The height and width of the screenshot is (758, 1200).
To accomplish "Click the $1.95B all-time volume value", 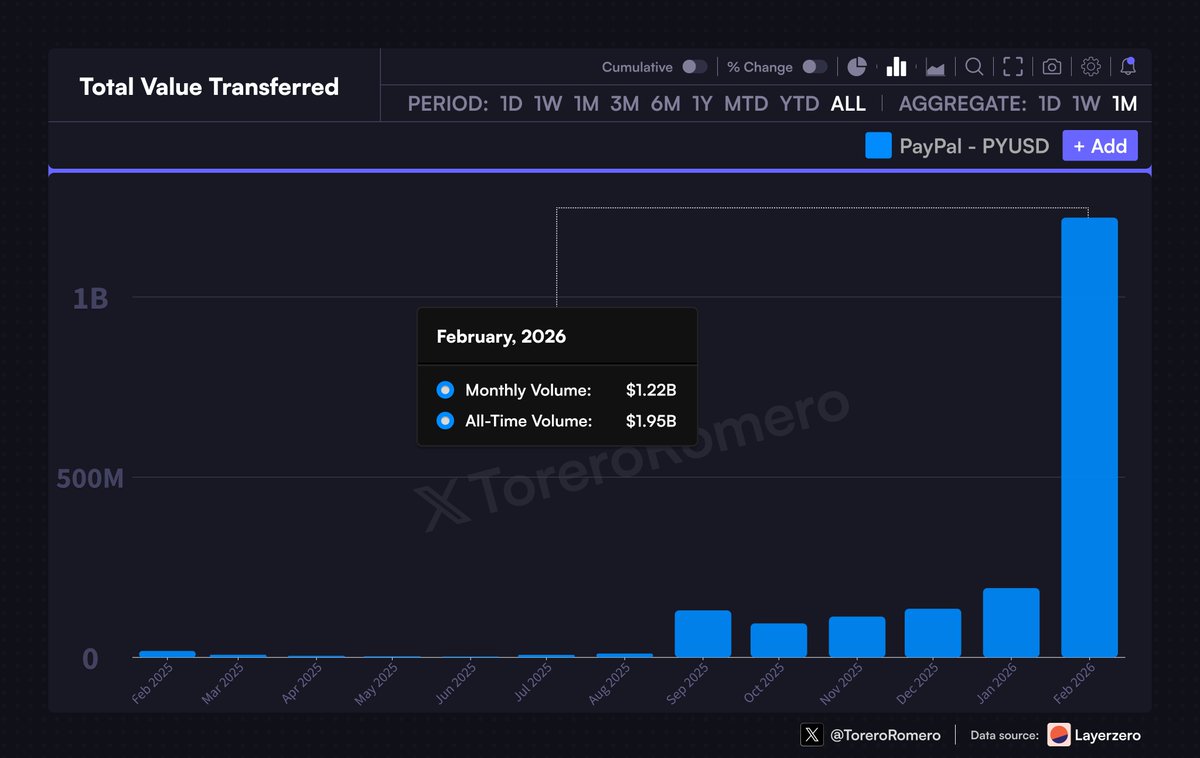I will [x=651, y=421].
